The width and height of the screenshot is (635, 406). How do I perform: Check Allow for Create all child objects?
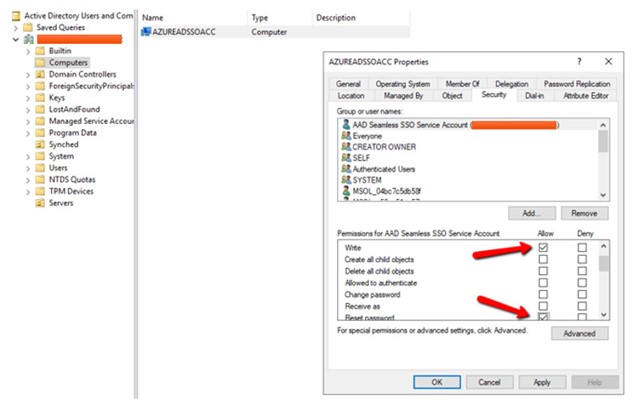pos(543,259)
